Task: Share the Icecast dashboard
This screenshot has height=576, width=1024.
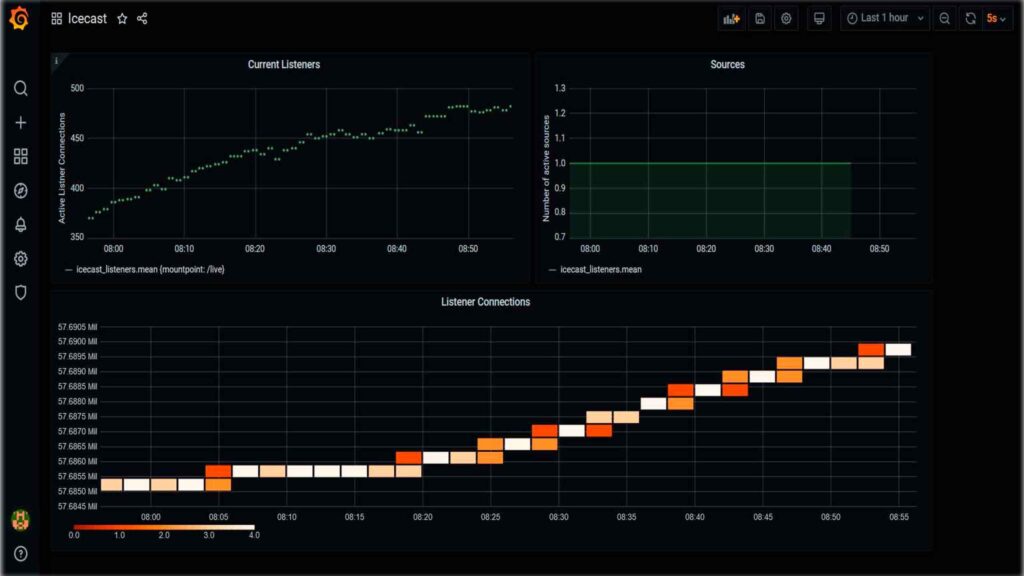Action: 142,19
